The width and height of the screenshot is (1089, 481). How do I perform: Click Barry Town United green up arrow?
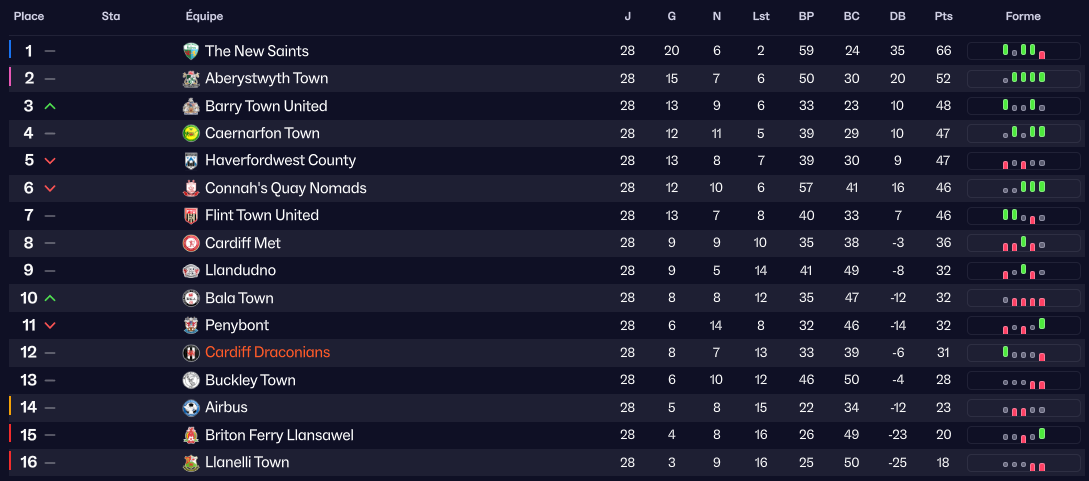pyautogui.click(x=50, y=106)
